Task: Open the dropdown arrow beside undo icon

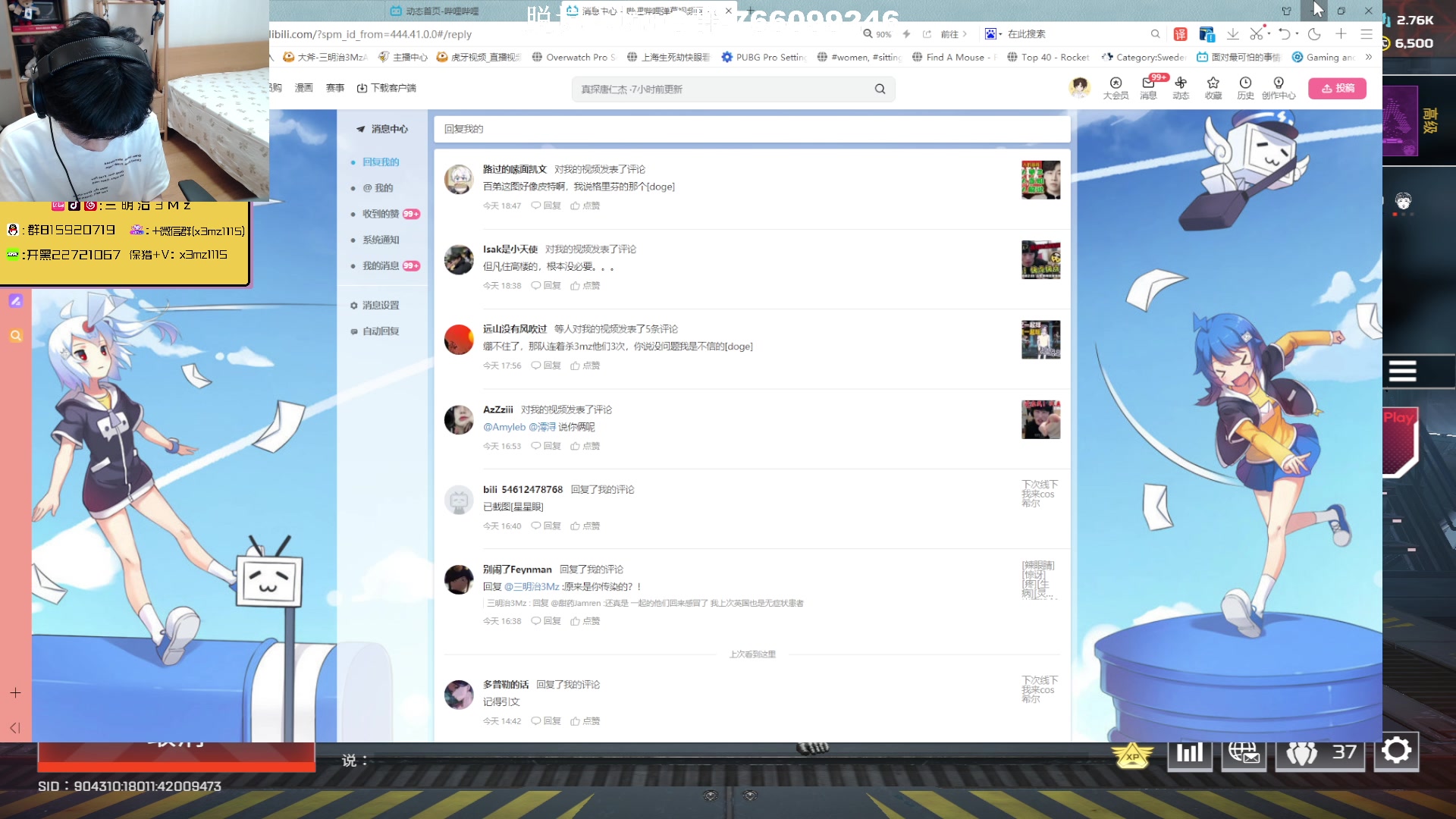Action: [x=1297, y=33]
